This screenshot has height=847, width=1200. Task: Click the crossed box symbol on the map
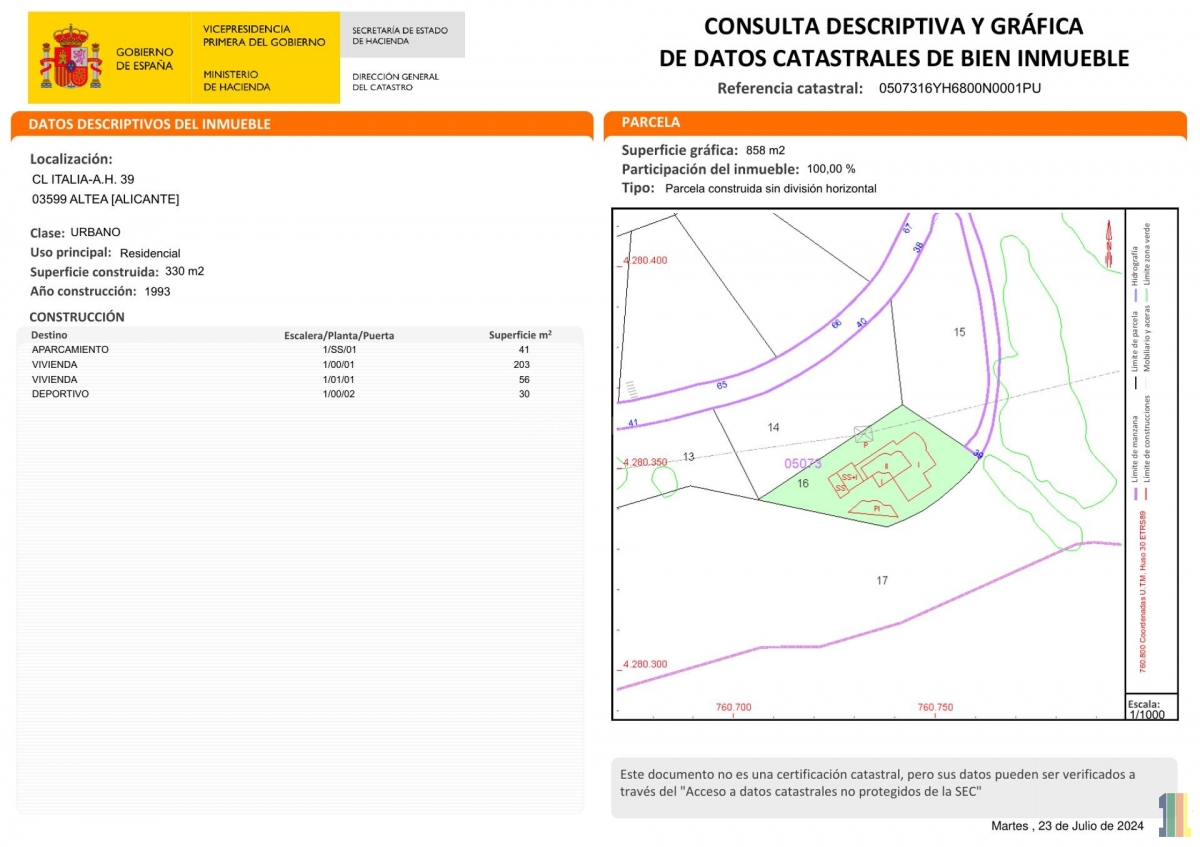click(863, 433)
